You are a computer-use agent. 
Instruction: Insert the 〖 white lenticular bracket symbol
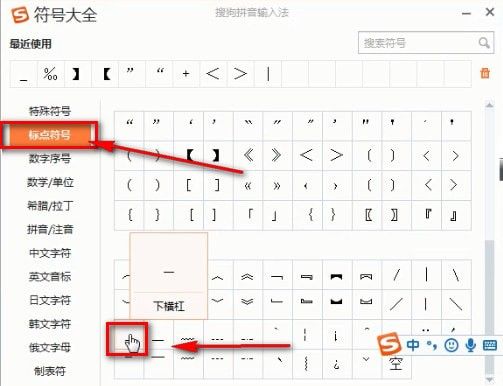tap(367, 215)
